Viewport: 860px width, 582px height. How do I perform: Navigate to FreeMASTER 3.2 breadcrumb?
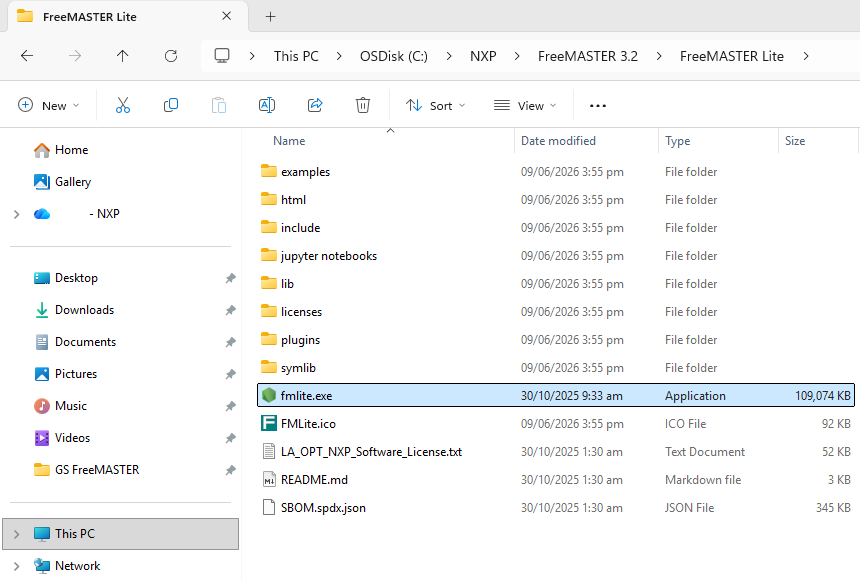(x=588, y=56)
